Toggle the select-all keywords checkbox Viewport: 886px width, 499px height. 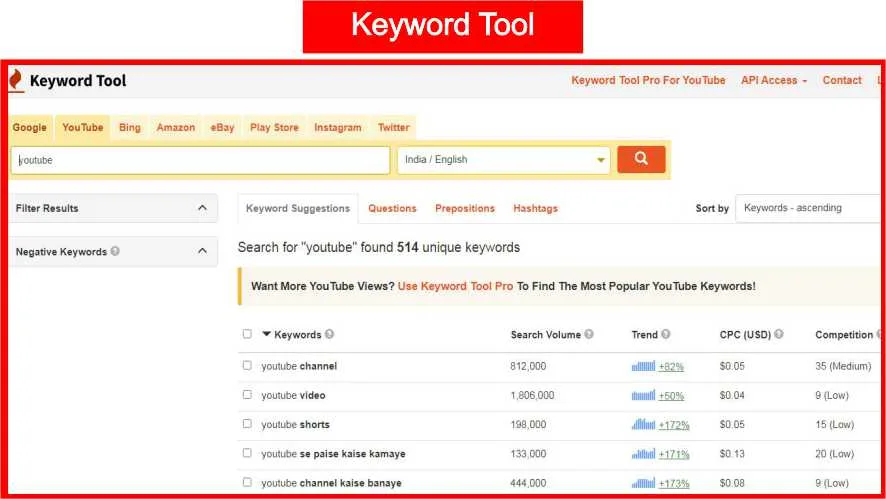[x=247, y=333]
